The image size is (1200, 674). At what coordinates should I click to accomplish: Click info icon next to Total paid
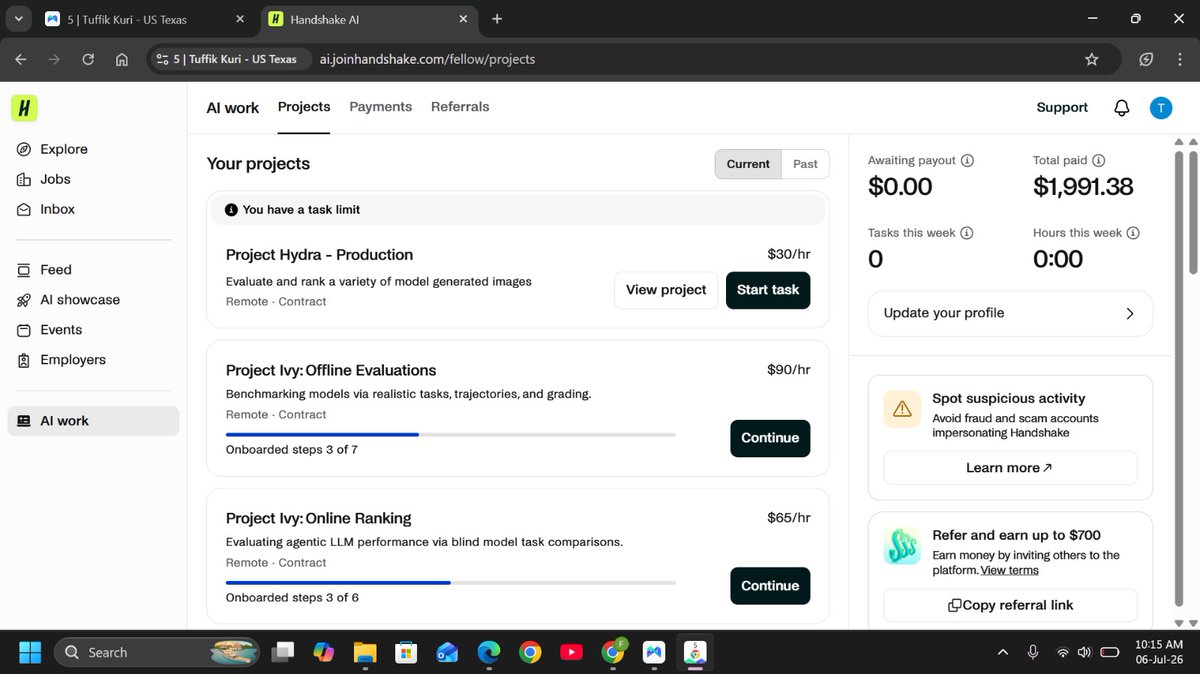coord(1098,160)
